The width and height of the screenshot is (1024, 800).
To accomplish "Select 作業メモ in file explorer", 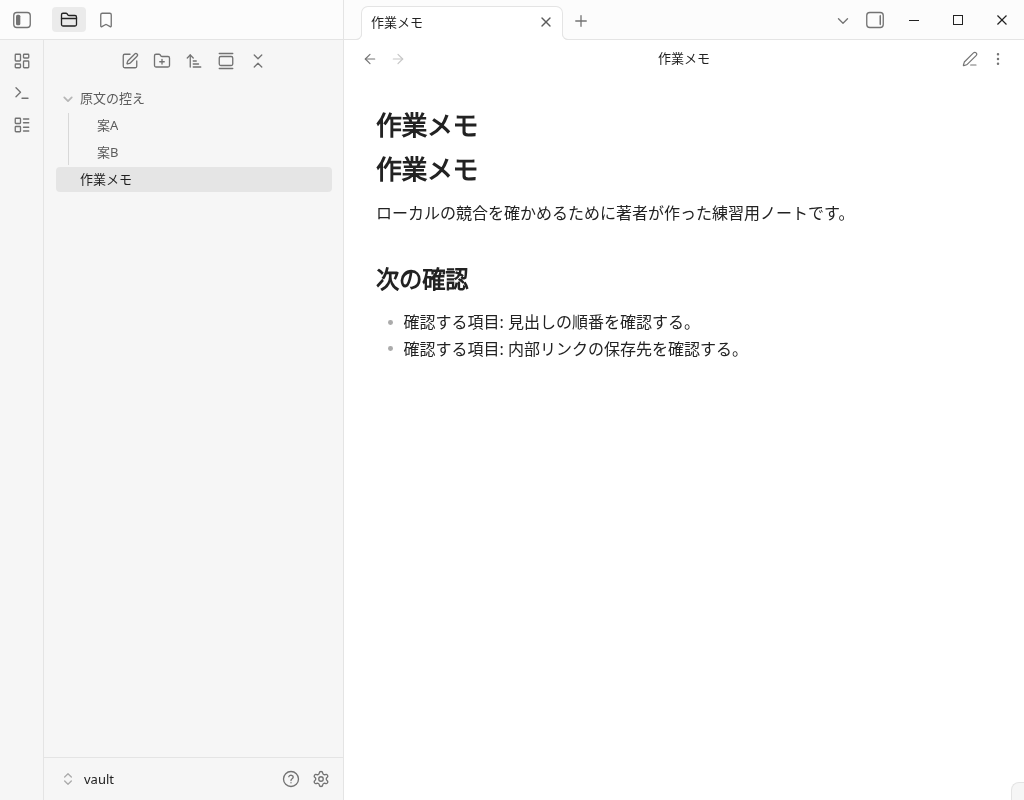I will pos(194,180).
